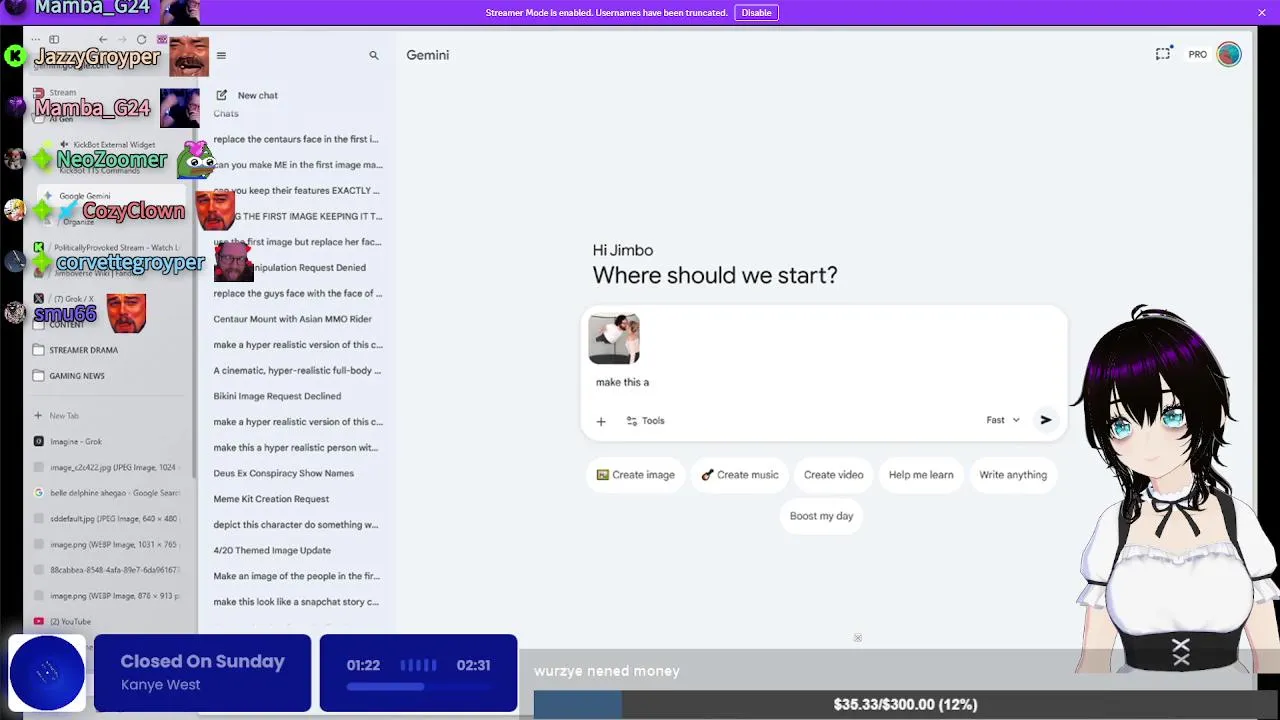Screen dimensions: 1280x720
Task: Click the browser back arrow
Action: 102,40
